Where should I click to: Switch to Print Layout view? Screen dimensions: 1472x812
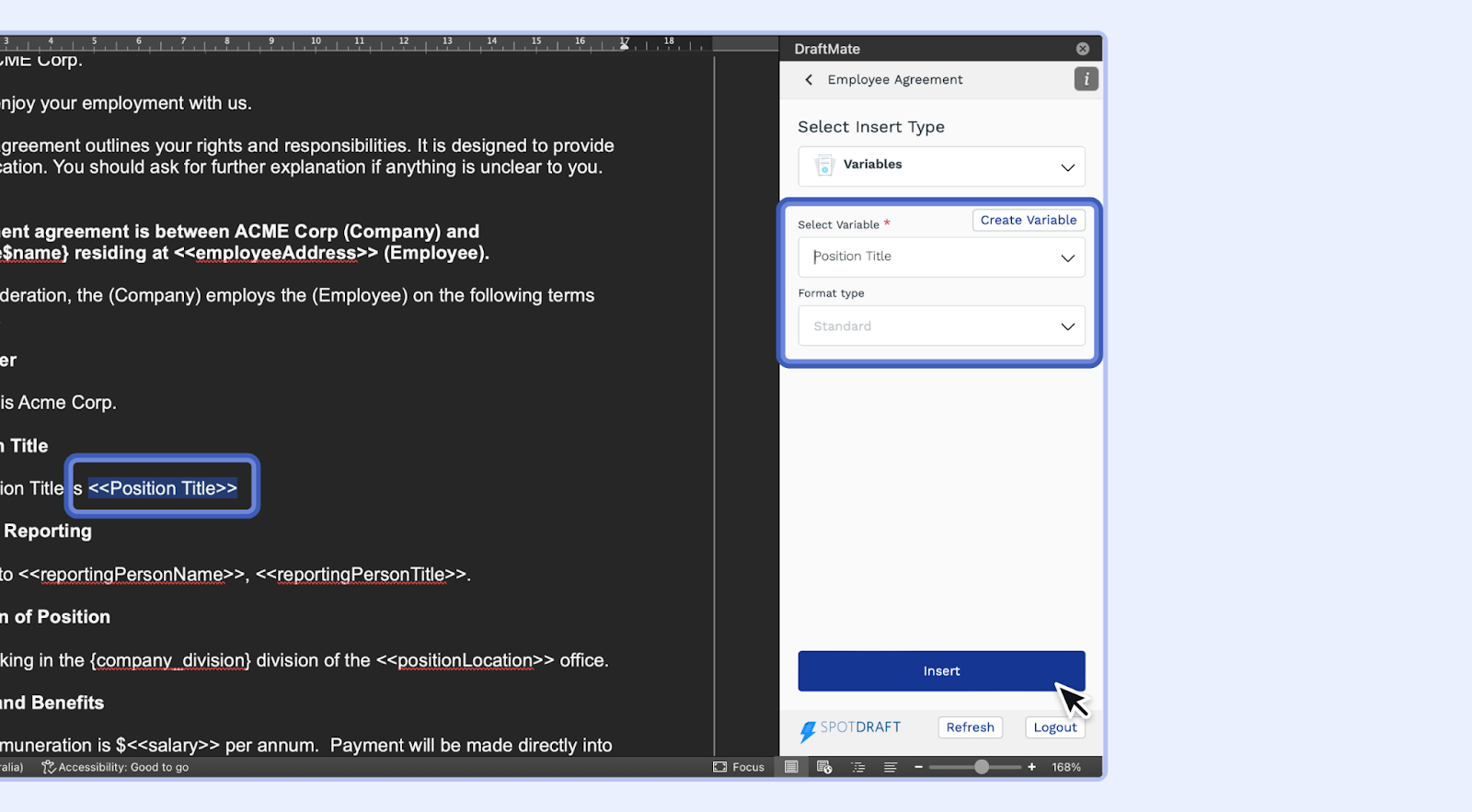coord(791,767)
